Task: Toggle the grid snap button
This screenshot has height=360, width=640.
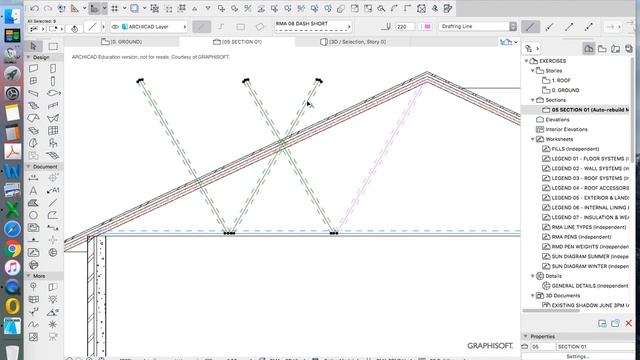Action: pos(115,8)
